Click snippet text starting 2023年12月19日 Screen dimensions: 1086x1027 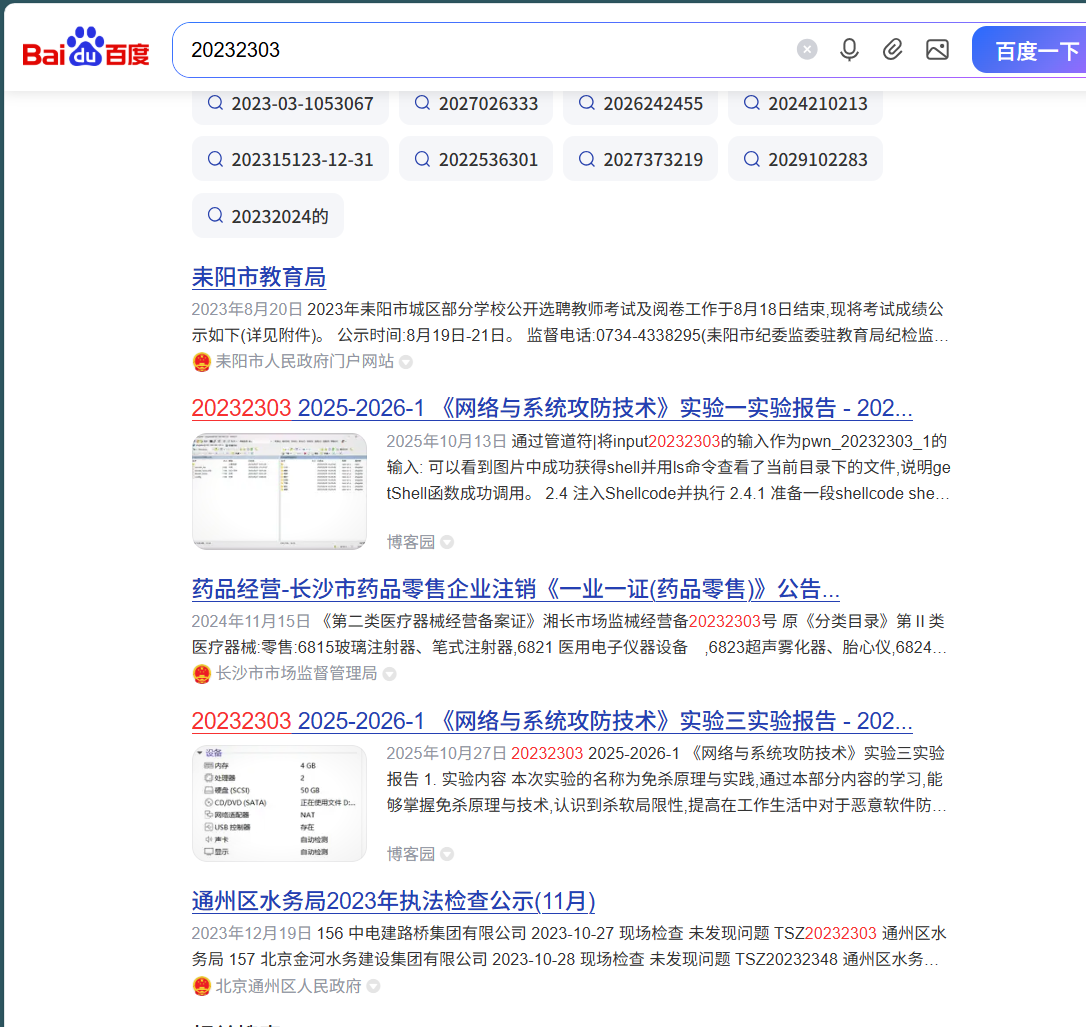click(x=569, y=946)
